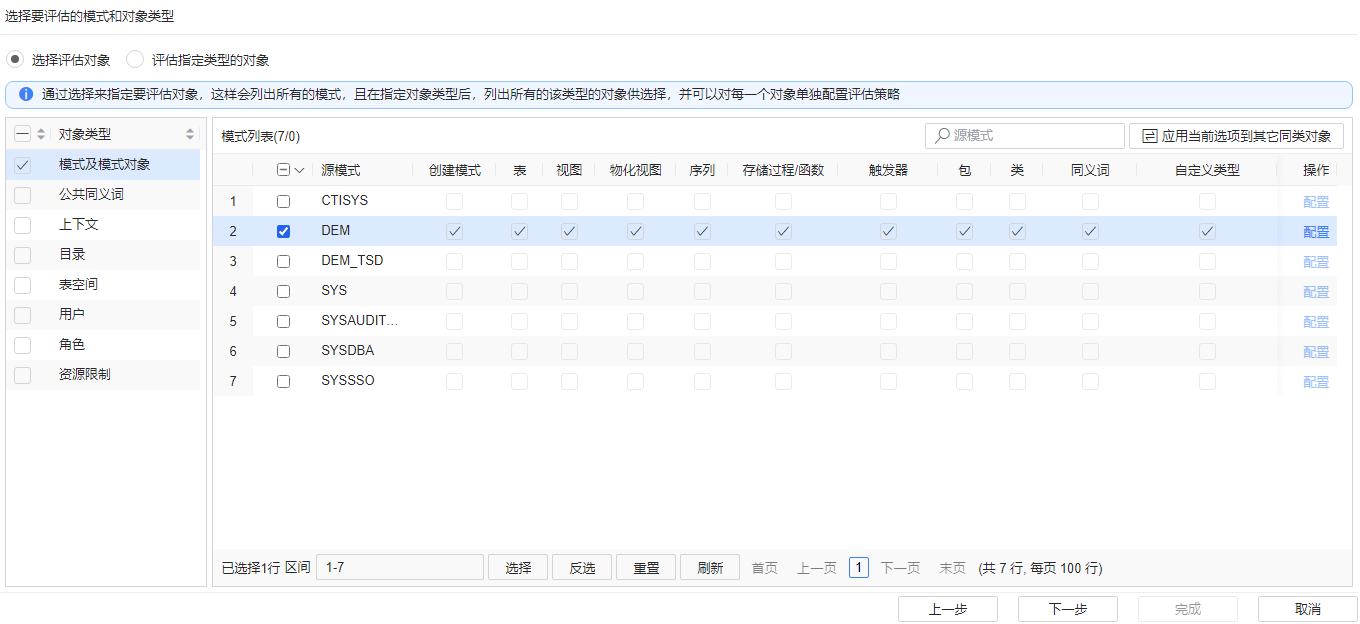The height and width of the screenshot is (624, 1360).
Task: Toggle the schema list header select-all checkbox
Action: (283, 171)
